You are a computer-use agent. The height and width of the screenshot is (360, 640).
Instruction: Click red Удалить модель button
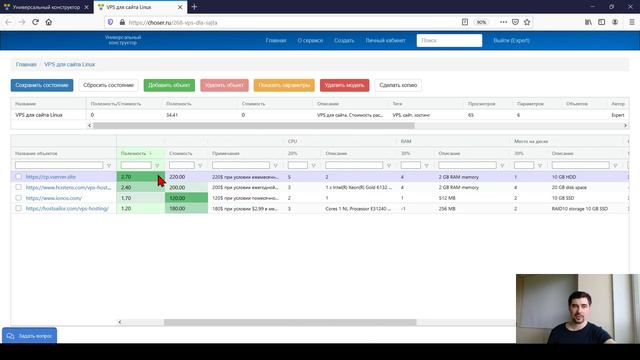tap(344, 85)
